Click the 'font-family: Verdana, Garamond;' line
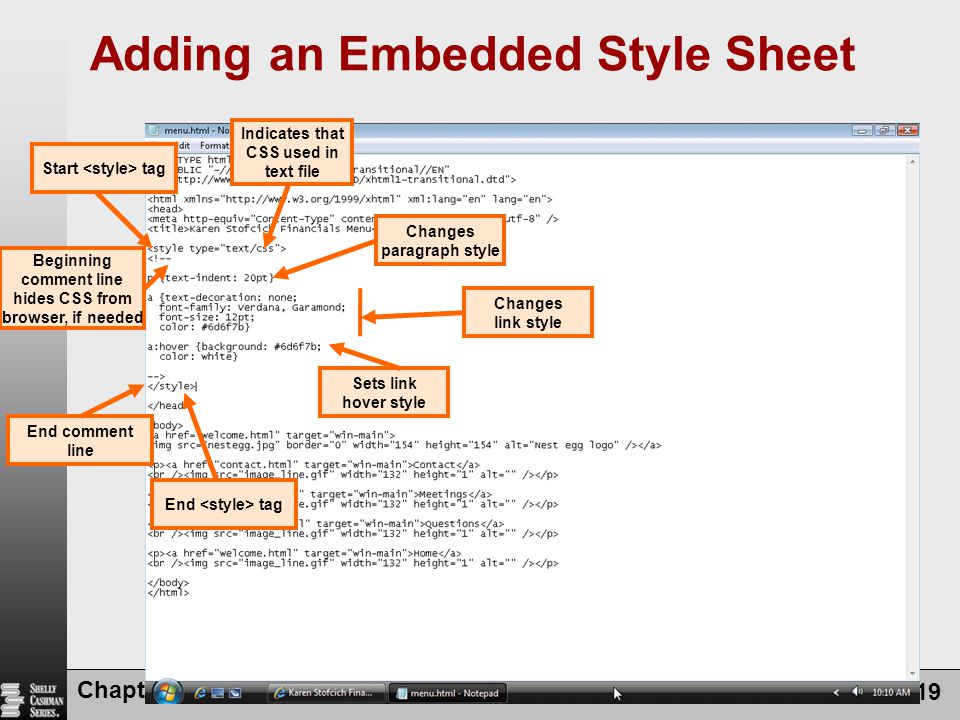This screenshot has height=720, width=960. pyautogui.click(x=252, y=307)
